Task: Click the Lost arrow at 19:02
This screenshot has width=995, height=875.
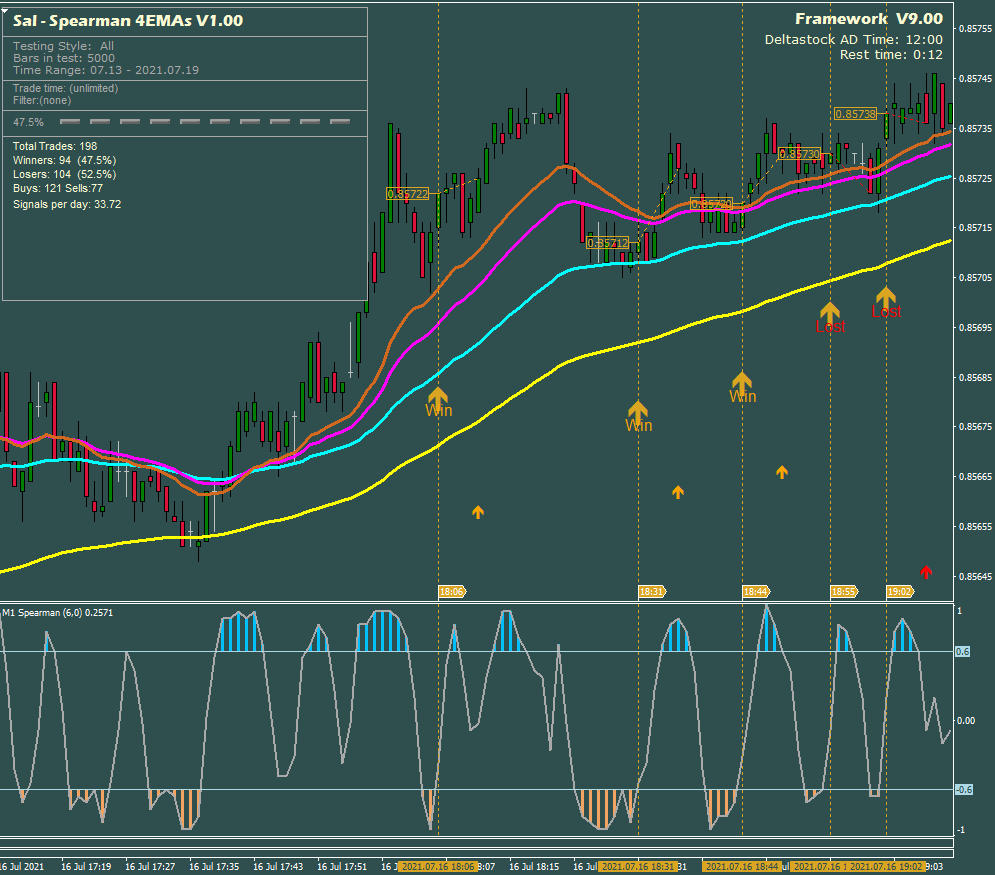Action: pos(886,299)
